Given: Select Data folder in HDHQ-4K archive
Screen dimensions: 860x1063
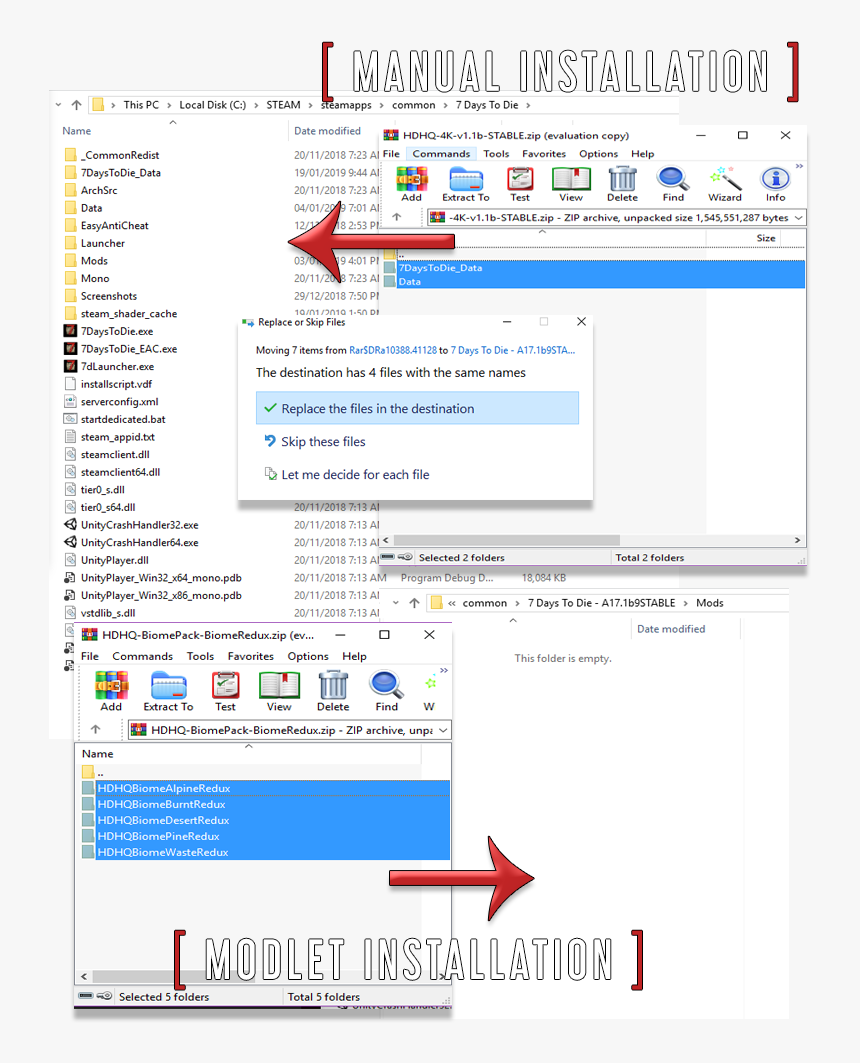Looking at the screenshot, I should point(594,281).
